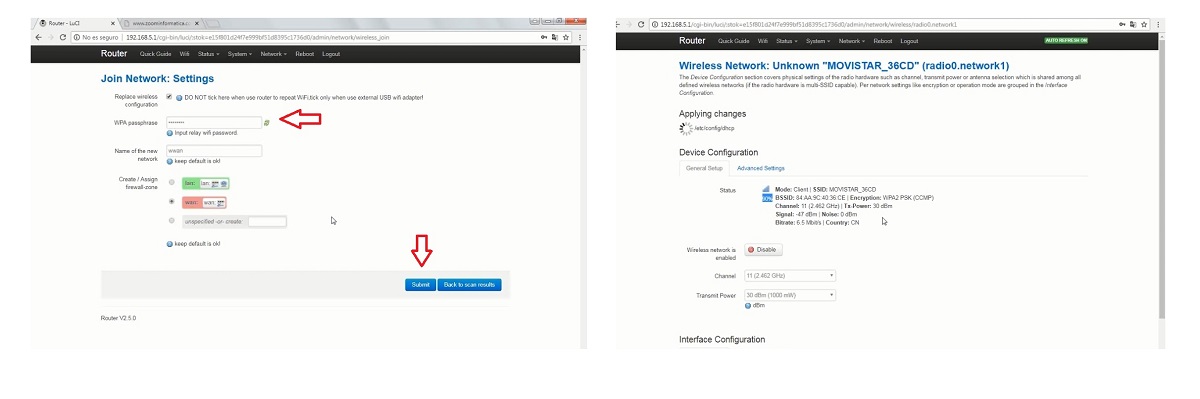Open Quick Guide on the MOVISTAR_36CD page
This screenshot has height=399, width=1200.
point(734,41)
